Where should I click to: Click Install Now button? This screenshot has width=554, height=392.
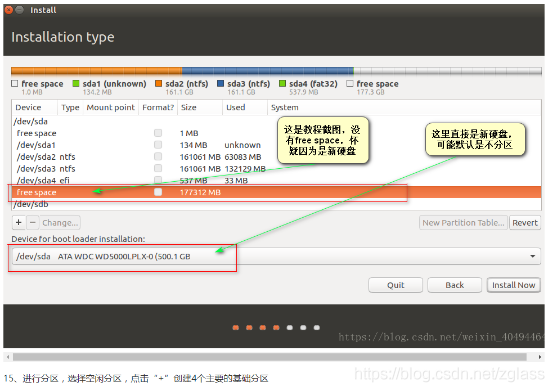(514, 285)
